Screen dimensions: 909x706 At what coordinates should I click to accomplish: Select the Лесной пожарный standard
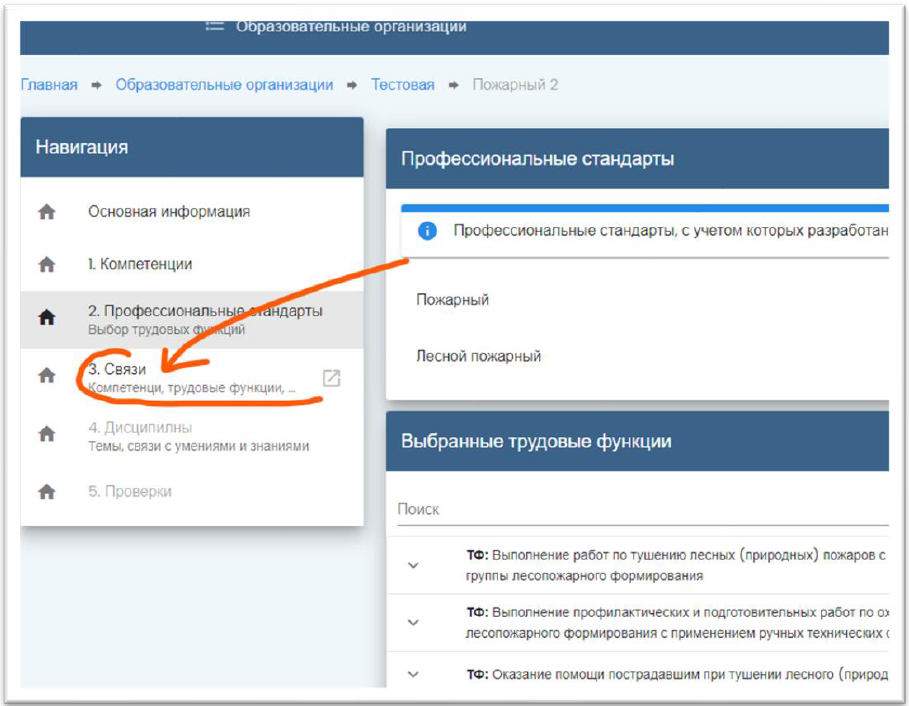pos(478,357)
